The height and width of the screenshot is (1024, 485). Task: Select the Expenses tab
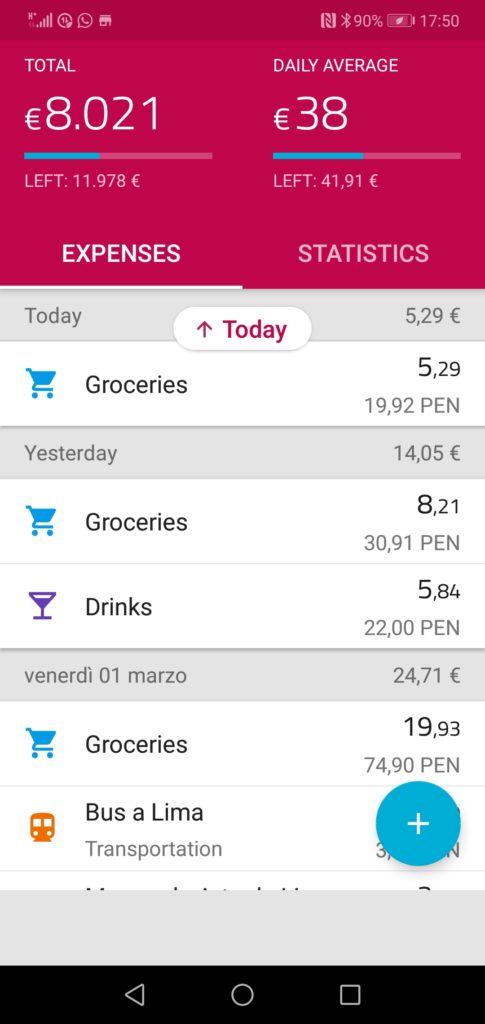[121, 253]
